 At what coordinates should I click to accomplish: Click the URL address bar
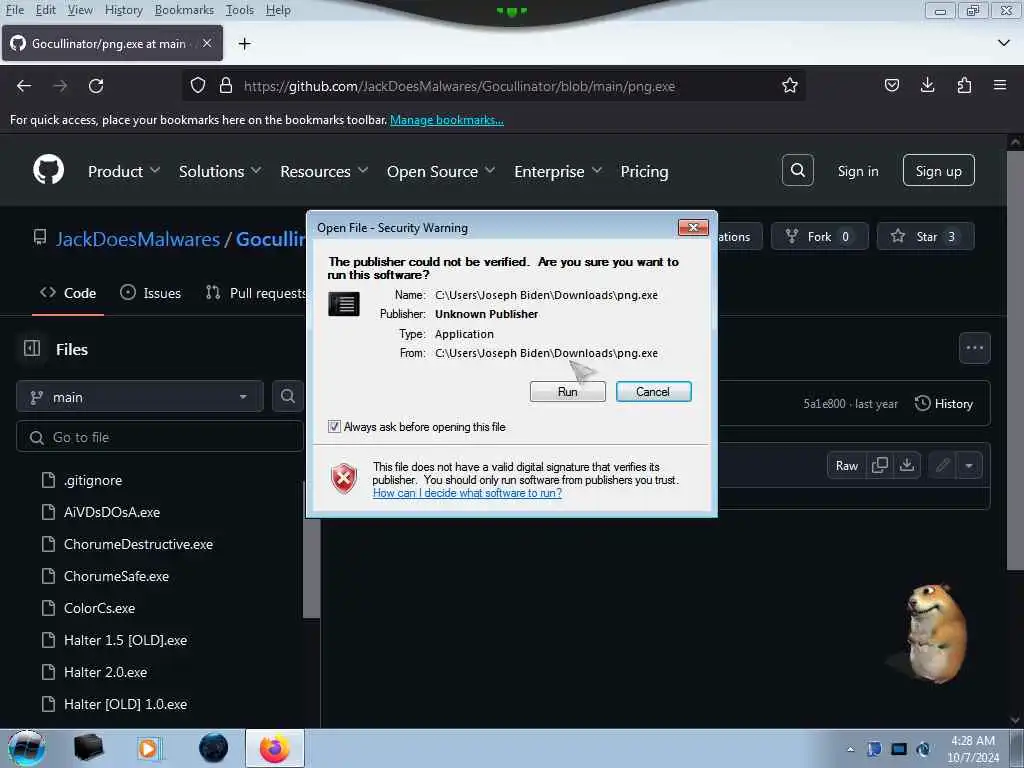(496, 86)
